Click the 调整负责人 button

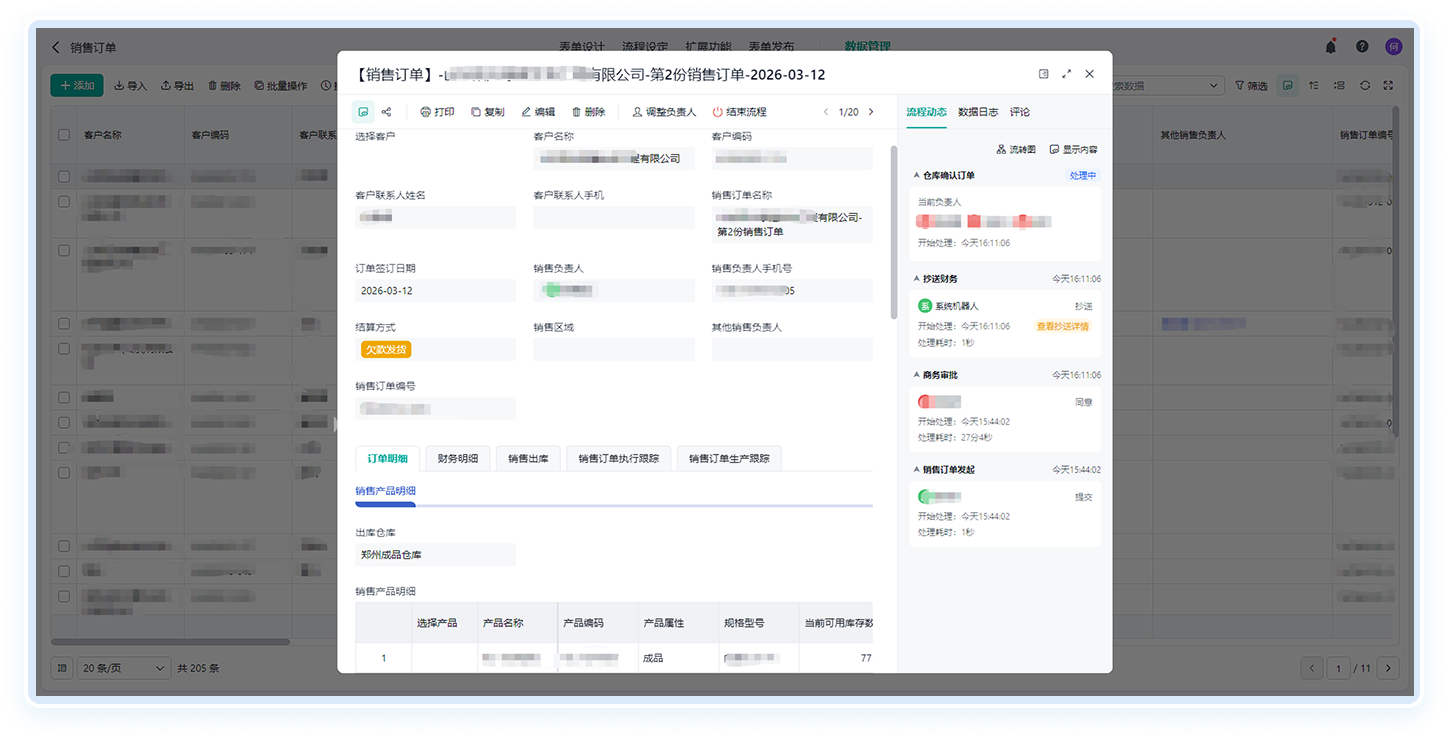click(x=663, y=112)
